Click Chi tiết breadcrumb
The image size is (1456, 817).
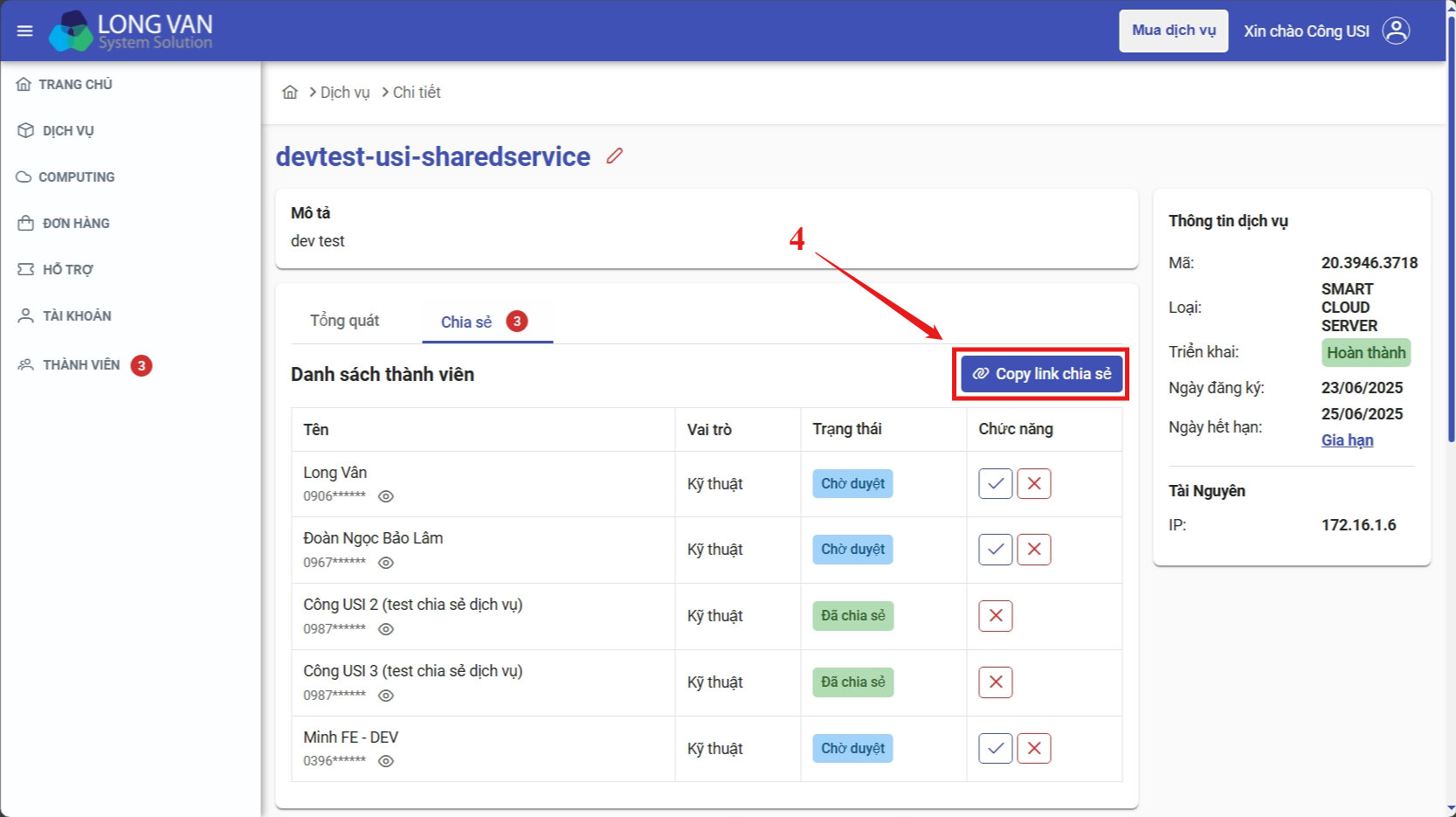coord(417,92)
